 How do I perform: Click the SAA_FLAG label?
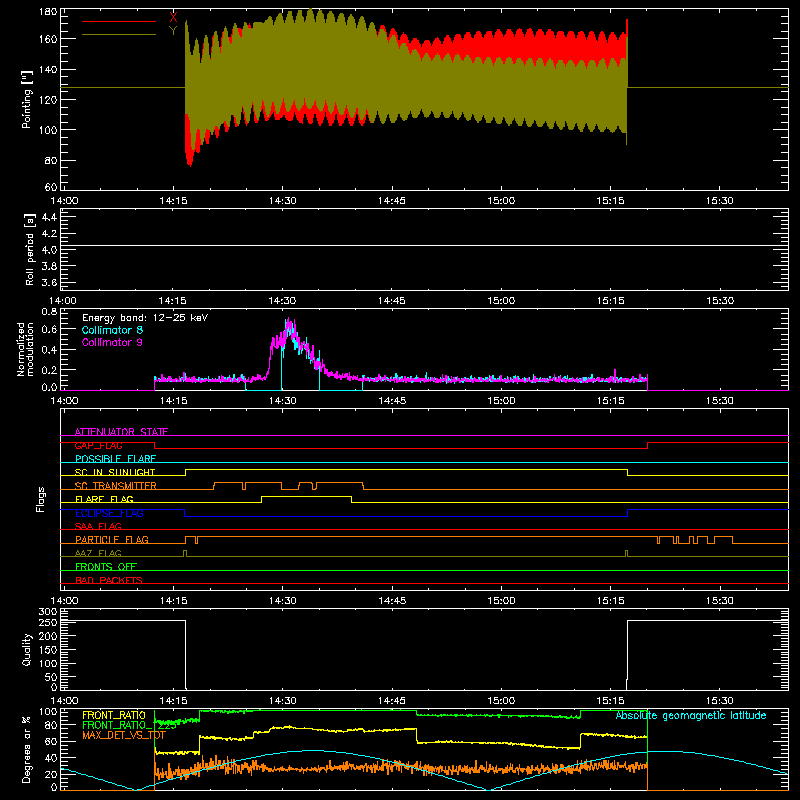pyautogui.click(x=98, y=526)
